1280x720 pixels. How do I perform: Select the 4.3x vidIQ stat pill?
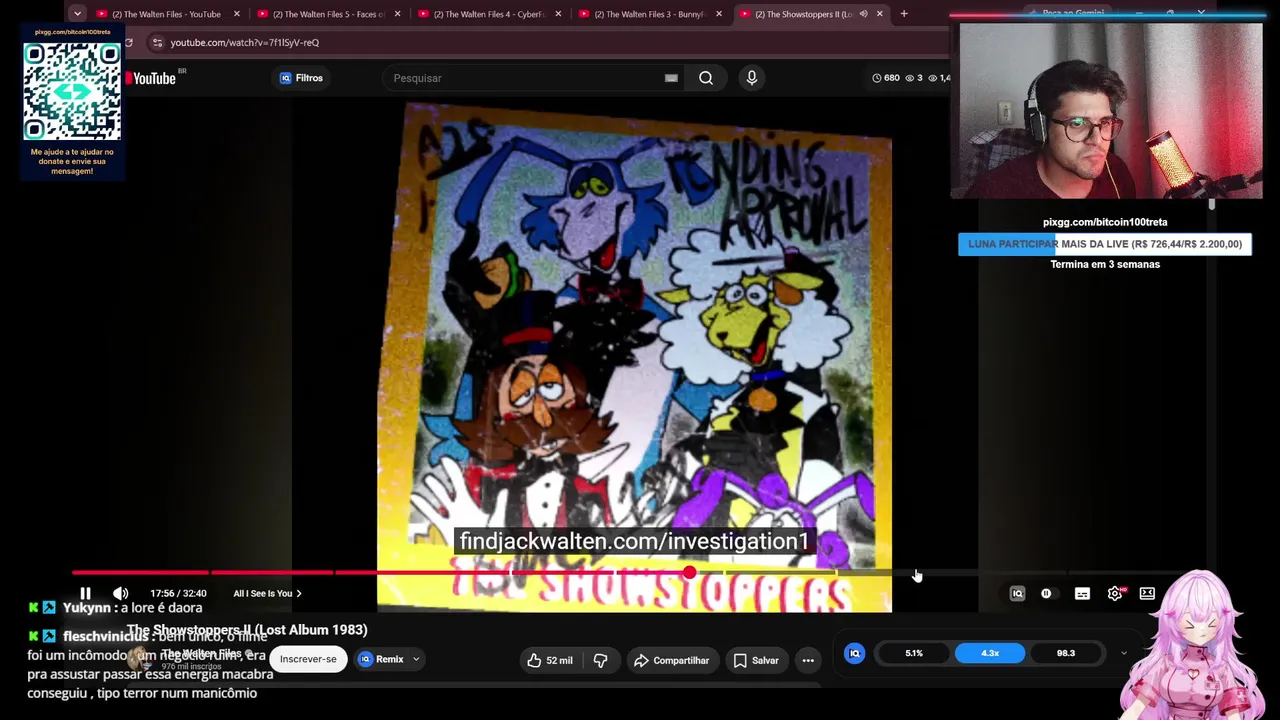[990, 653]
